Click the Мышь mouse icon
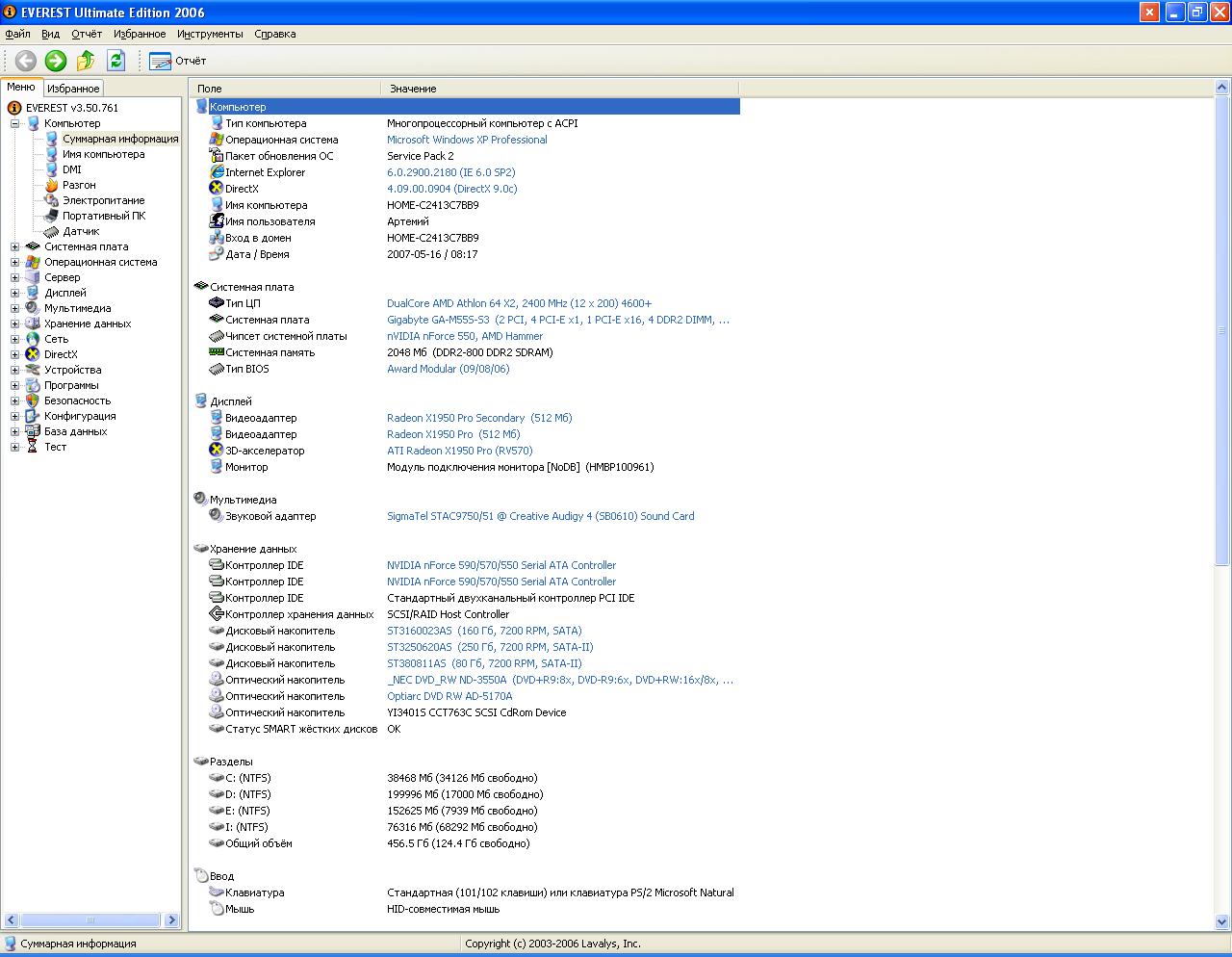Viewport: 1232px width, 957px height. 217,909
